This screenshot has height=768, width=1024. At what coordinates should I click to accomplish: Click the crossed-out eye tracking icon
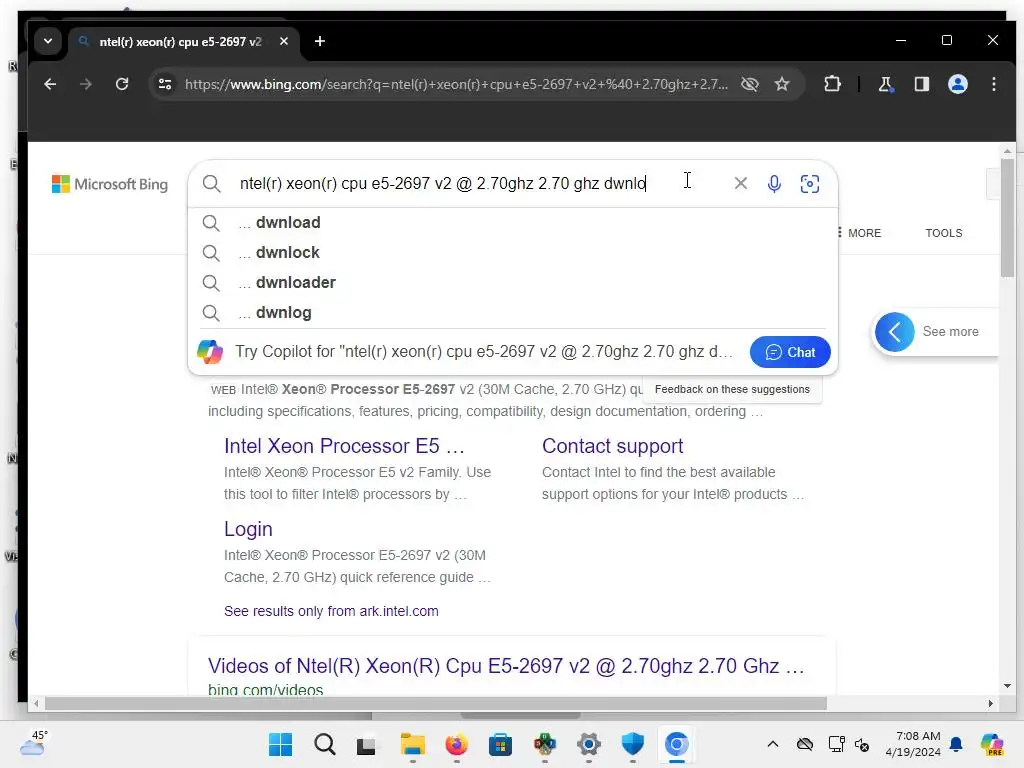tap(750, 84)
